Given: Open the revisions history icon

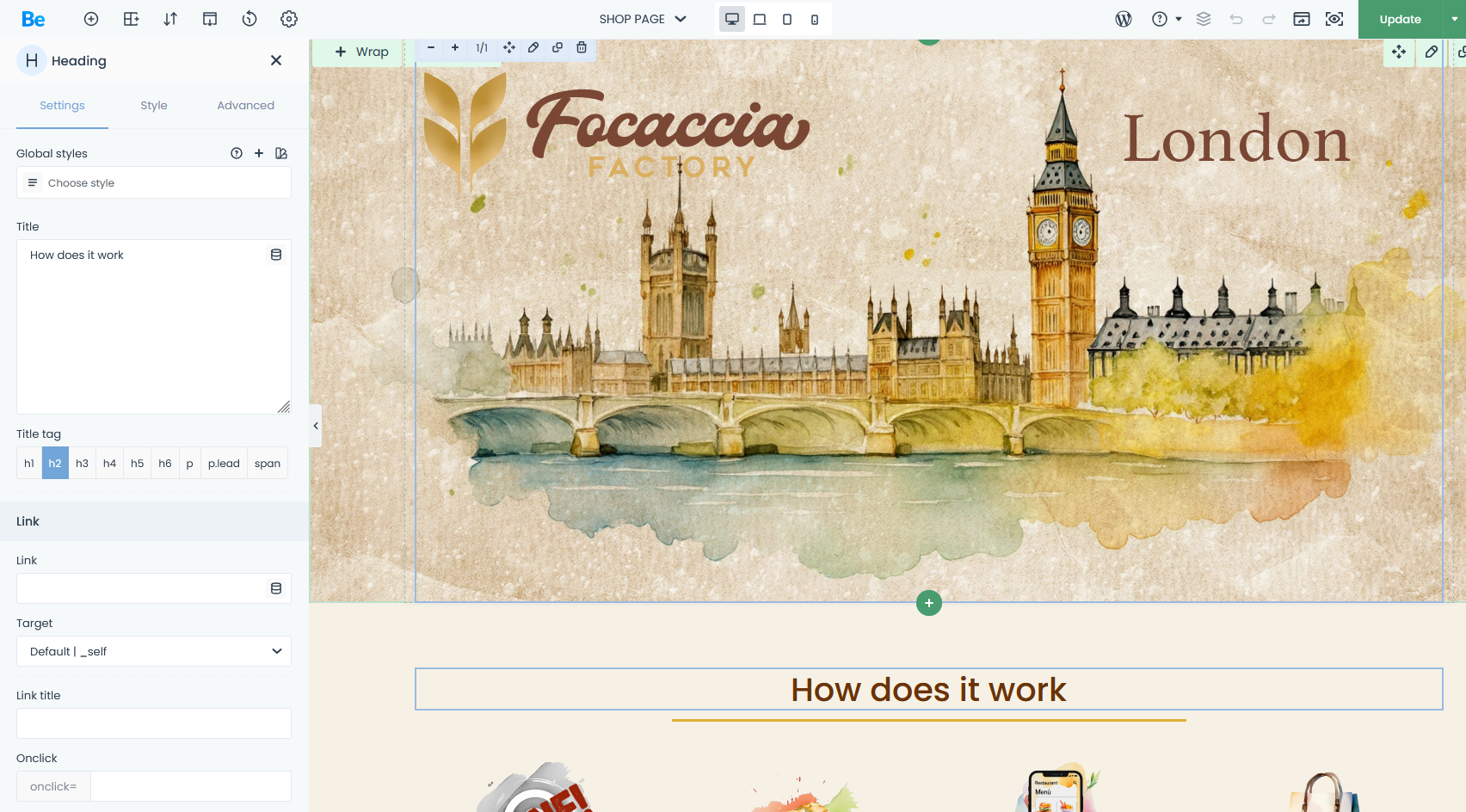Looking at the screenshot, I should (x=249, y=19).
